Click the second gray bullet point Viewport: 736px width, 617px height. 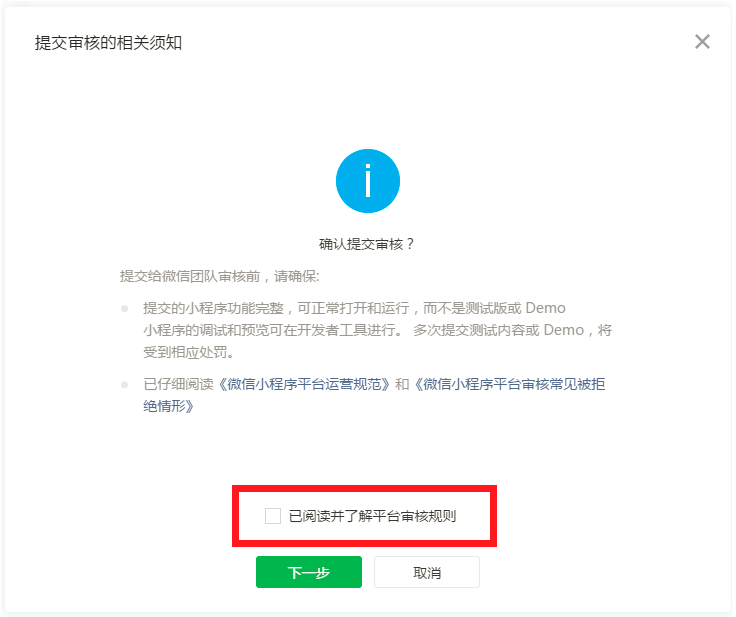pyautogui.click(x=124, y=385)
